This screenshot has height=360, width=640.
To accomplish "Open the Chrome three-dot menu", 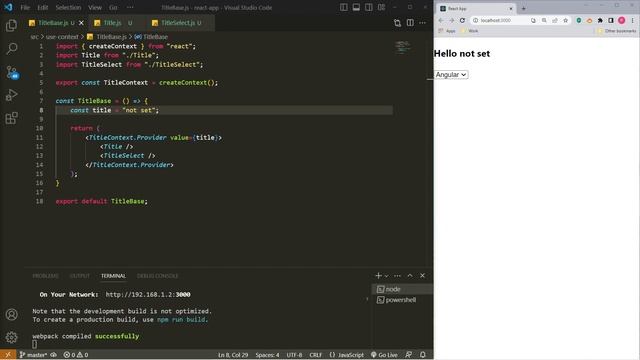I will click(633, 20).
